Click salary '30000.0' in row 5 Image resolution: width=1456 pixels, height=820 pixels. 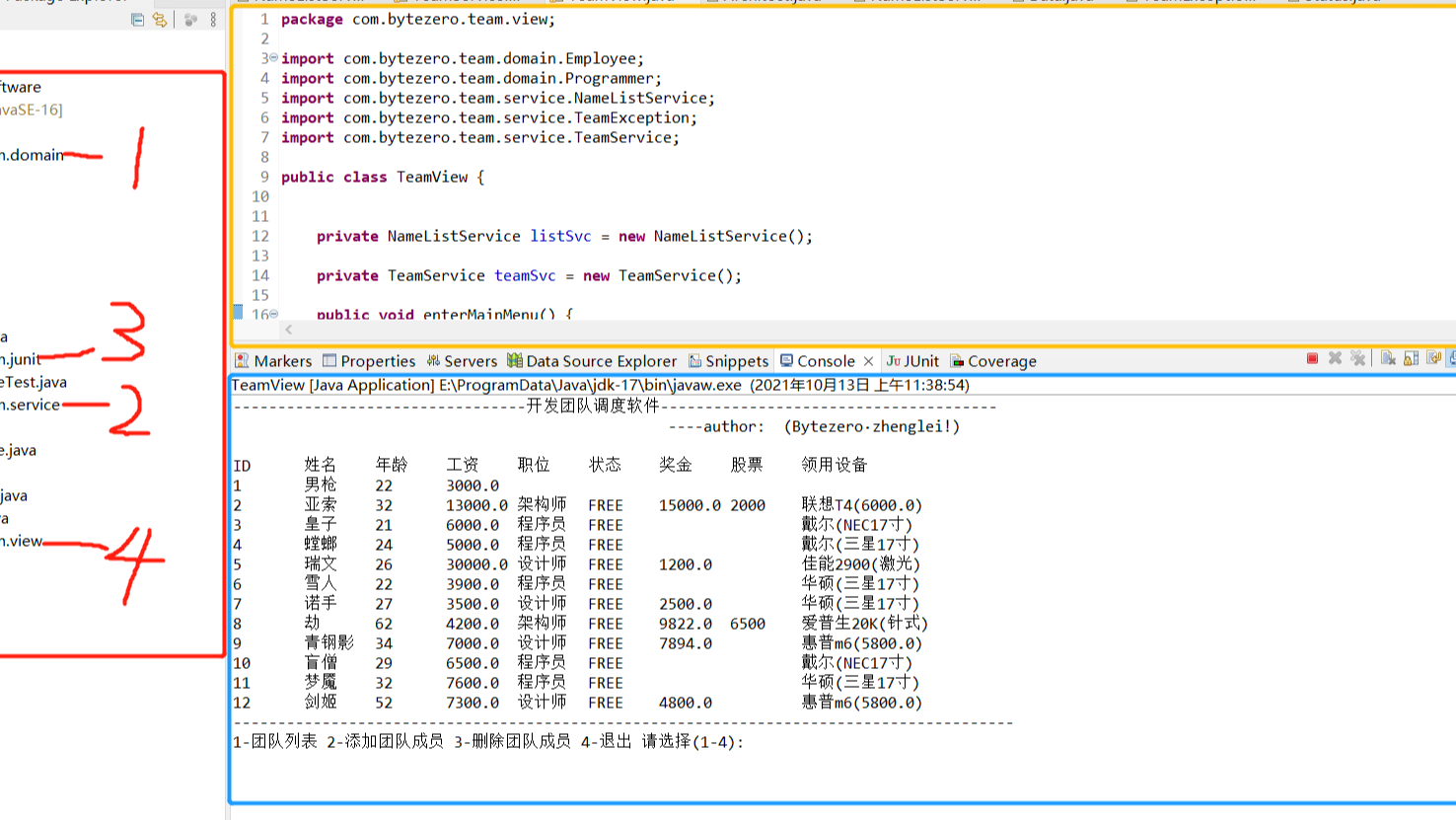pos(476,564)
